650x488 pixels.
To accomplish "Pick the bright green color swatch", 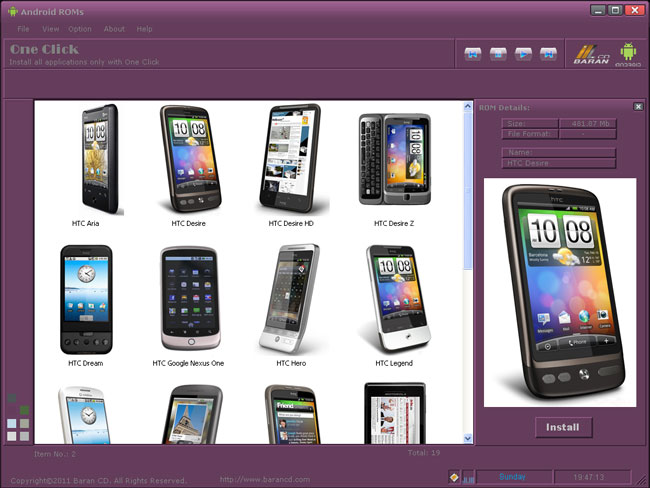I will coord(24,410).
